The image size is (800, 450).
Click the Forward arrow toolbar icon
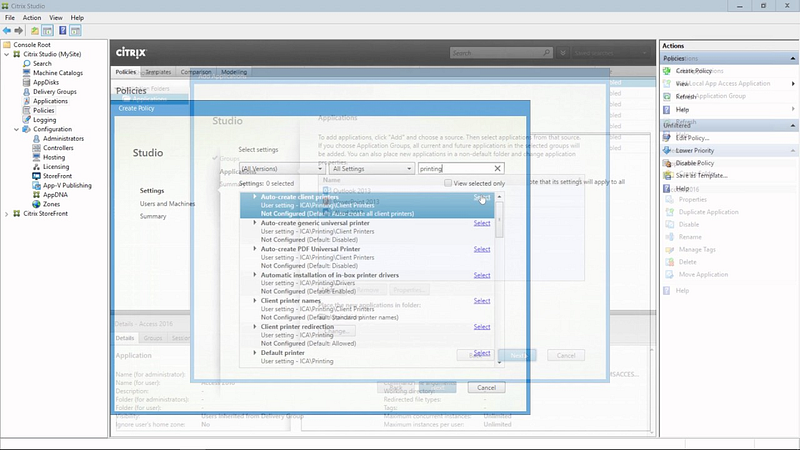click(x=19, y=31)
